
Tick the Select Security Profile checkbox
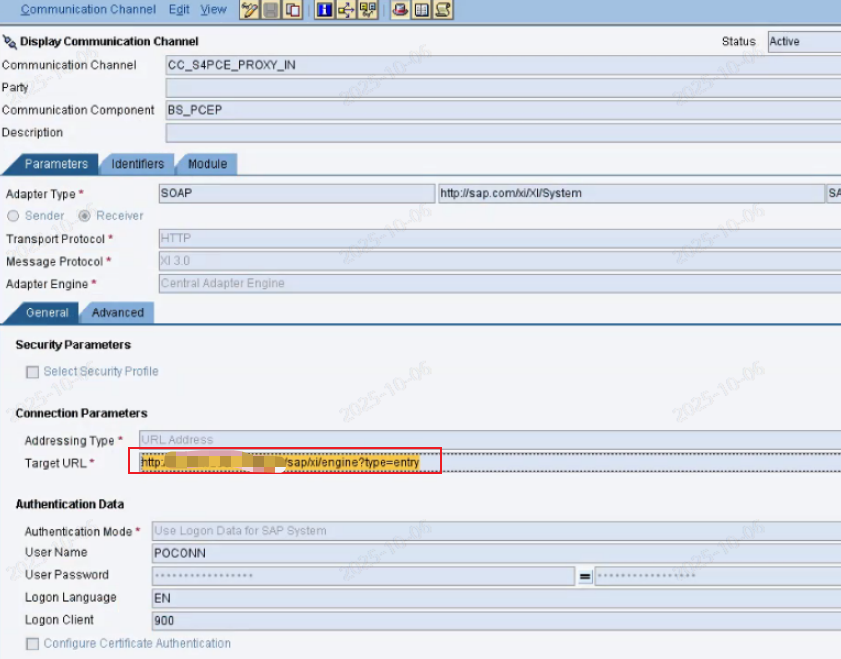pyautogui.click(x=32, y=372)
